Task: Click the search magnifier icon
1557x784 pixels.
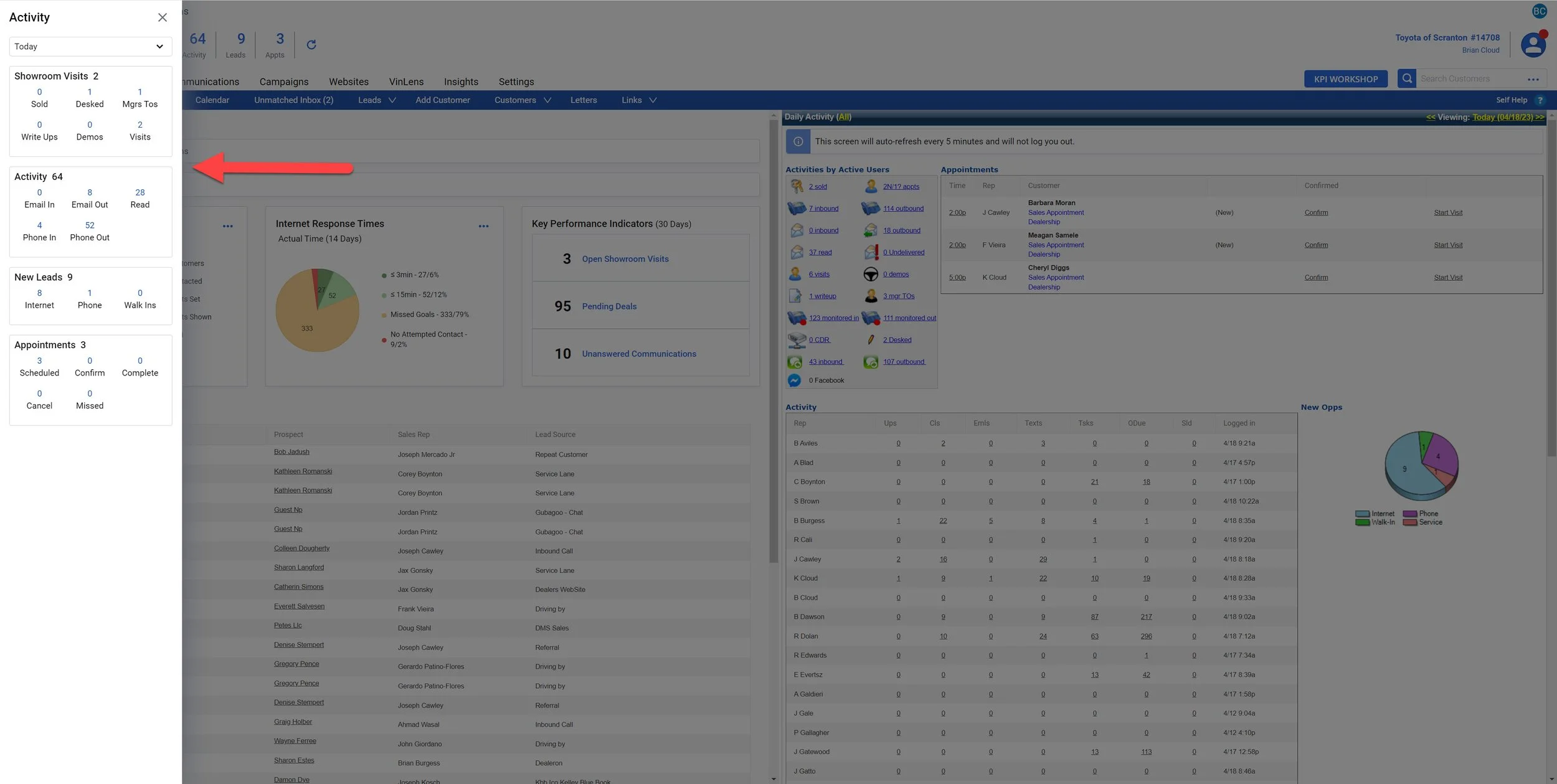Action: coord(1406,78)
